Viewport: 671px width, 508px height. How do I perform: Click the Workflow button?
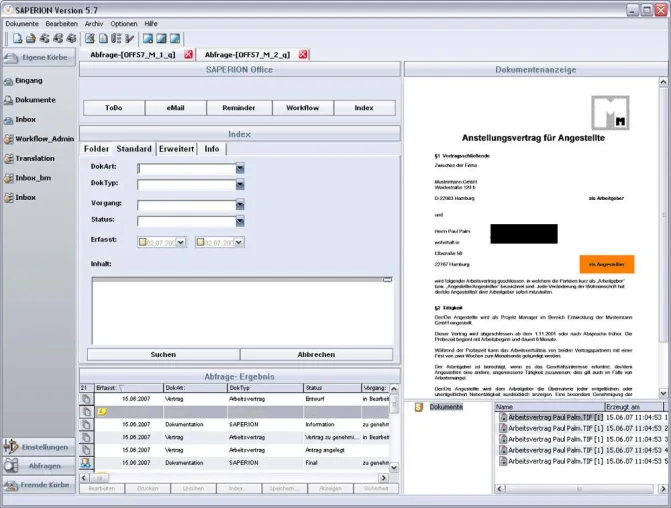point(303,108)
